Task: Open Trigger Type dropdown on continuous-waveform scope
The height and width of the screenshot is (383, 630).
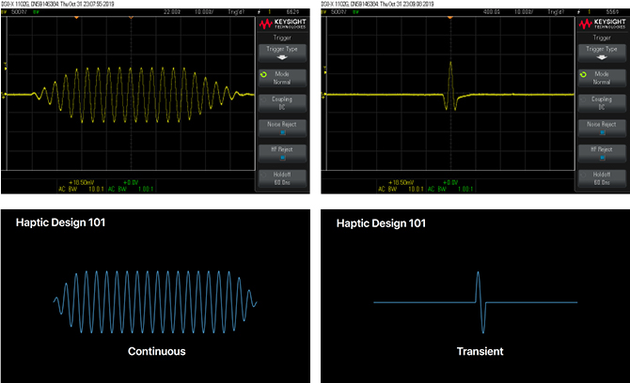Action: (x=282, y=53)
